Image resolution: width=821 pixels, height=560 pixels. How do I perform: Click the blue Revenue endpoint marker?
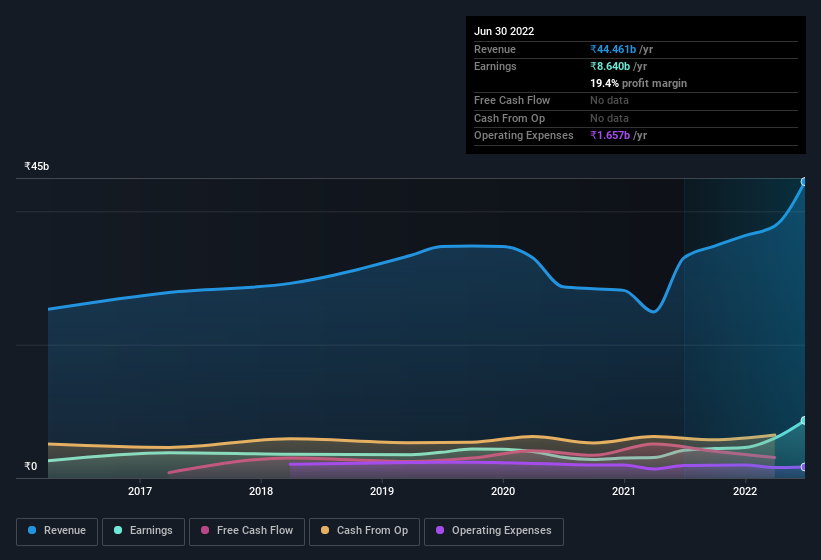804,182
